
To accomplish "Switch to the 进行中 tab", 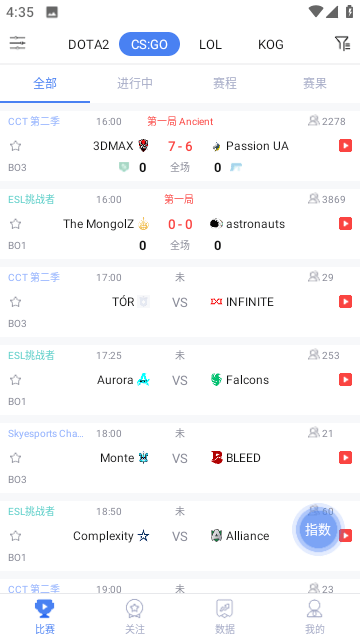I will (135, 83).
